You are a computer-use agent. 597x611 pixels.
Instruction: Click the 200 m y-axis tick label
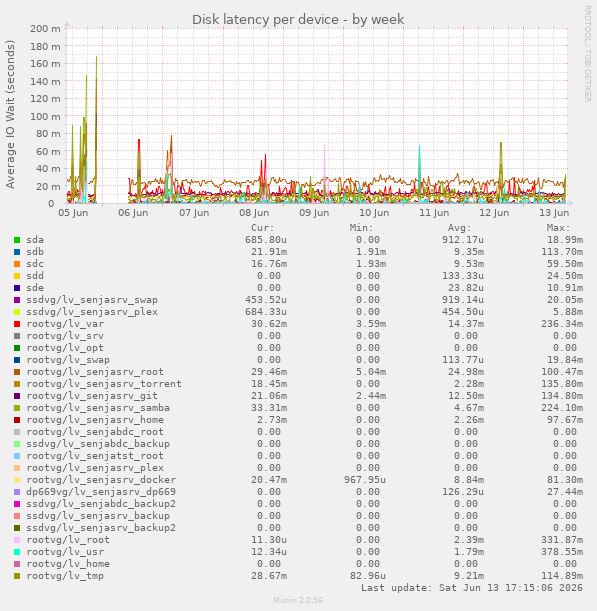45,28
